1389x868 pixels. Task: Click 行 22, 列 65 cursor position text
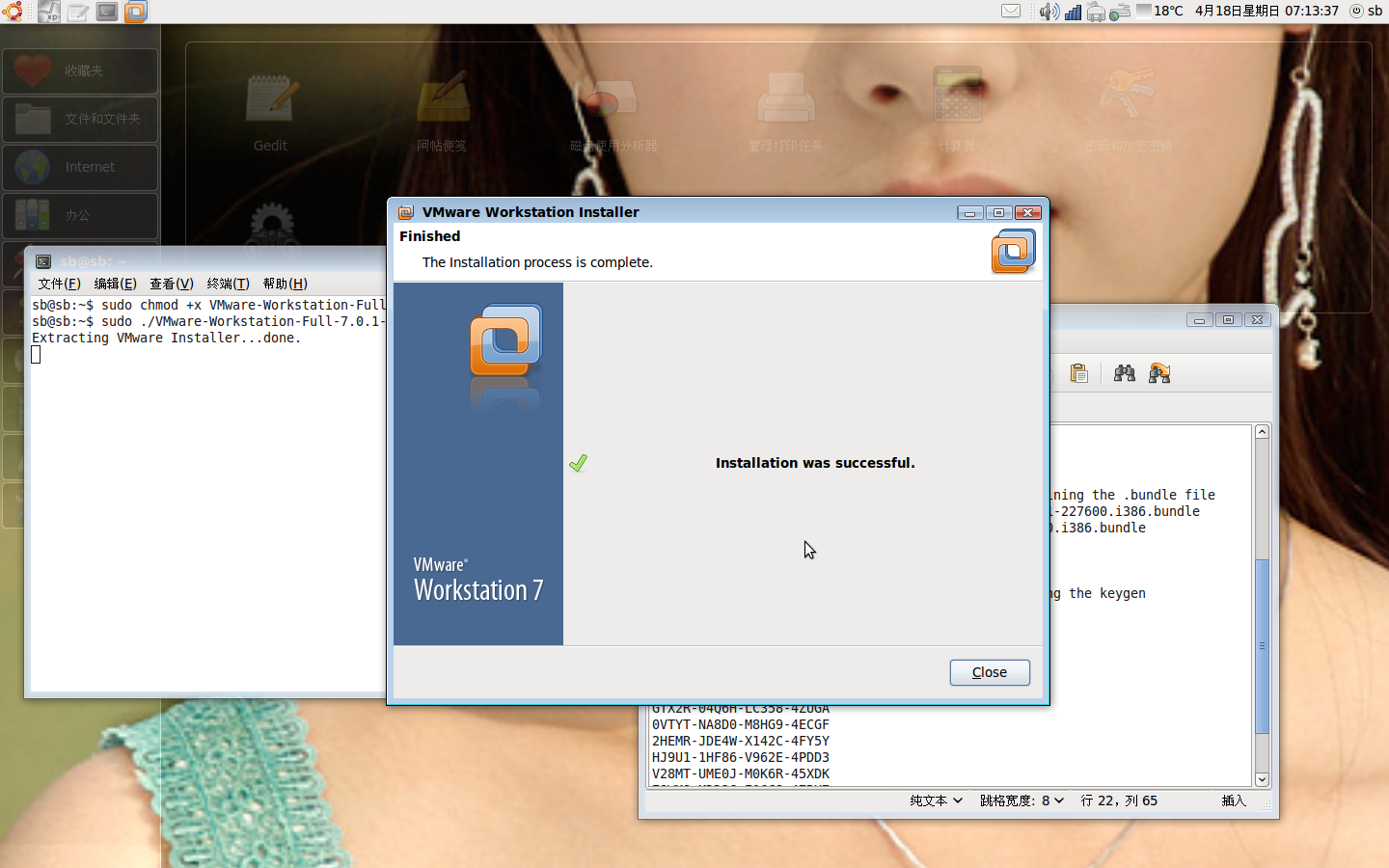coord(1119,800)
